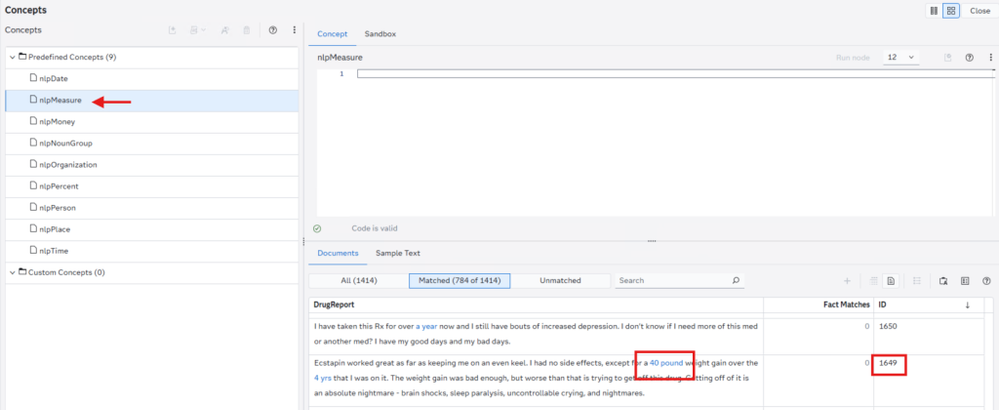Expand the Custom Concepts folder

(x=12, y=272)
